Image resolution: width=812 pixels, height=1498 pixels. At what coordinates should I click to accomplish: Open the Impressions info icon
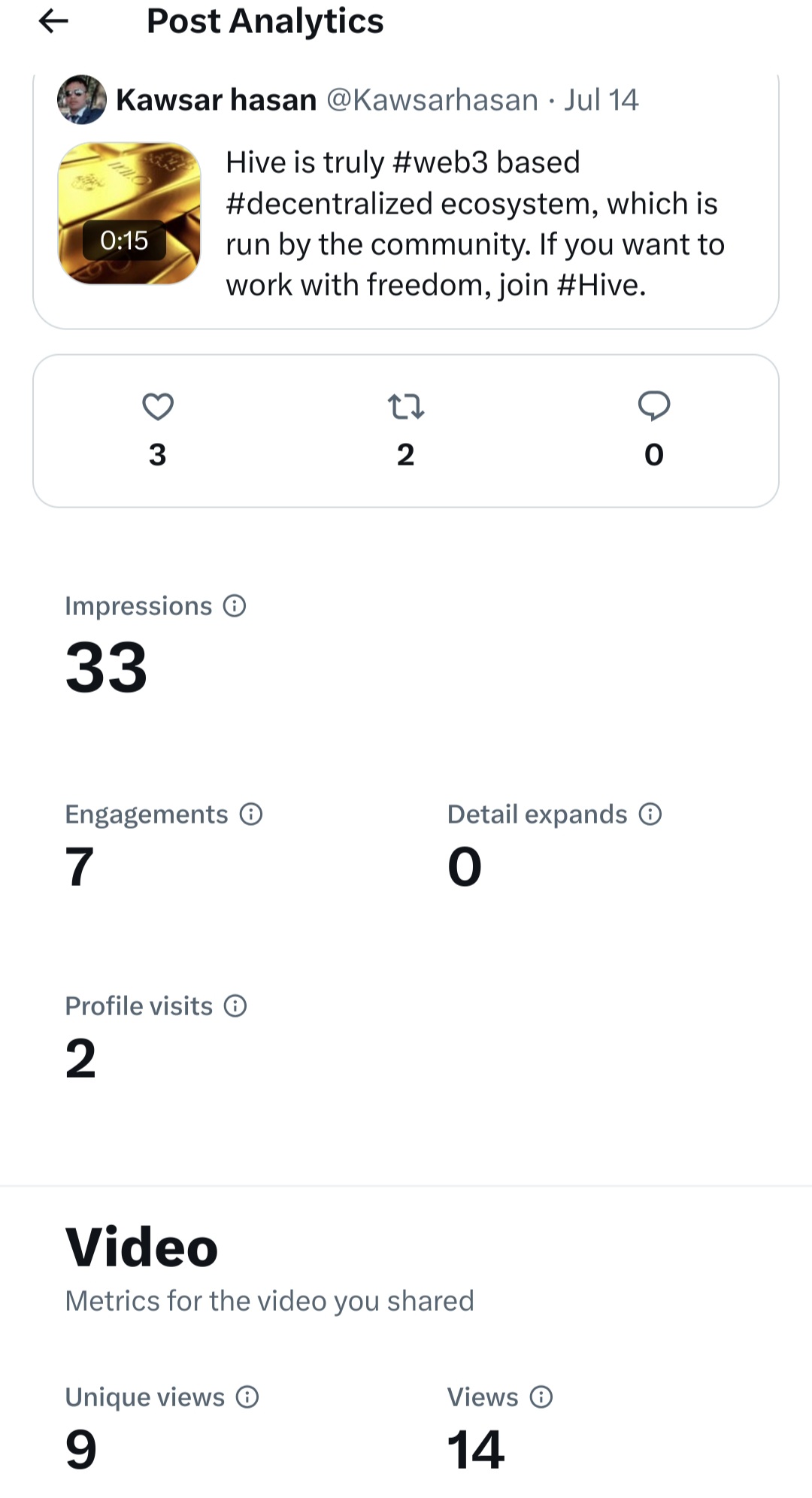coord(235,606)
